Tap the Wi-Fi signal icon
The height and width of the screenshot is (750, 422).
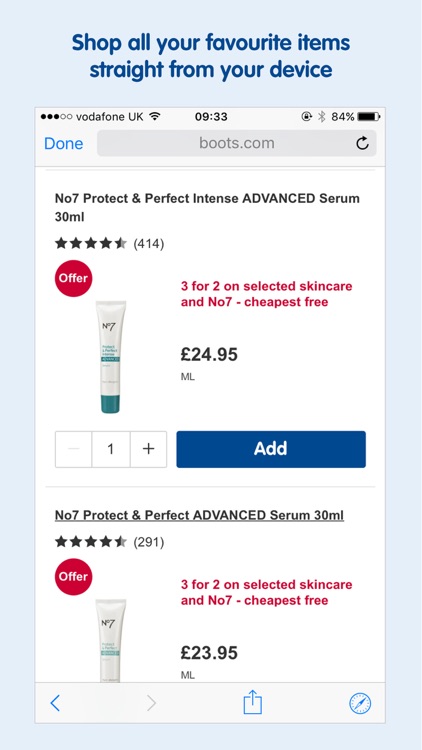pyautogui.click(x=154, y=116)
